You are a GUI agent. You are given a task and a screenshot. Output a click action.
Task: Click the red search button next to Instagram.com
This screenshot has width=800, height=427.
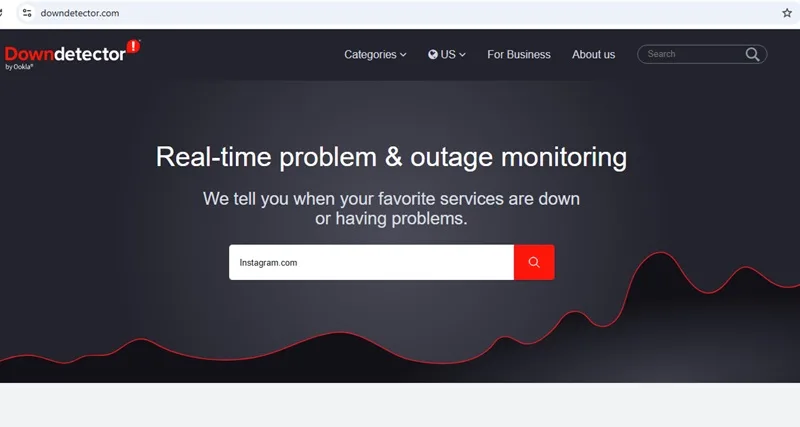point(534,262)
